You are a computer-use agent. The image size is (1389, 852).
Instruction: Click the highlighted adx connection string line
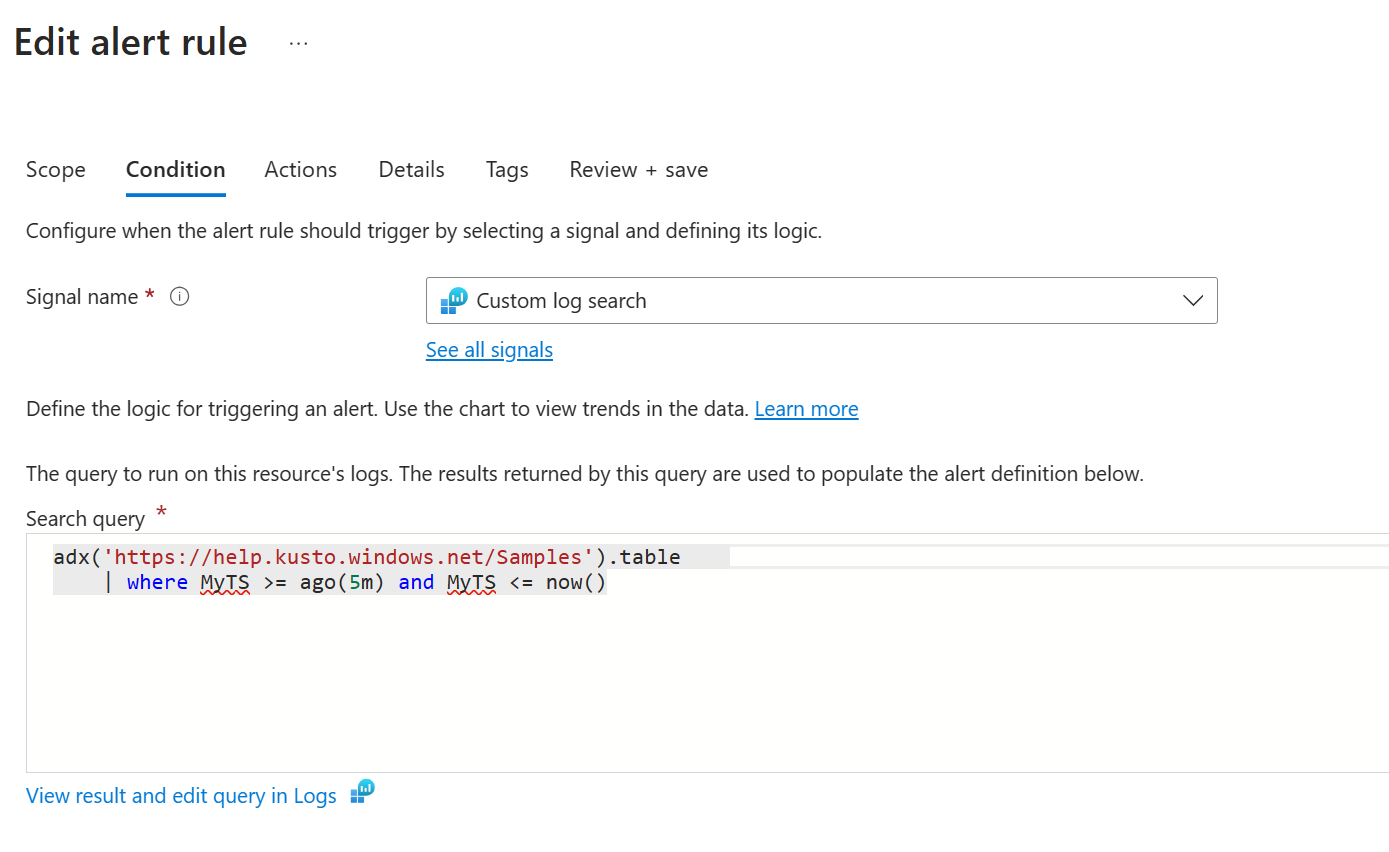coord(365,557)
